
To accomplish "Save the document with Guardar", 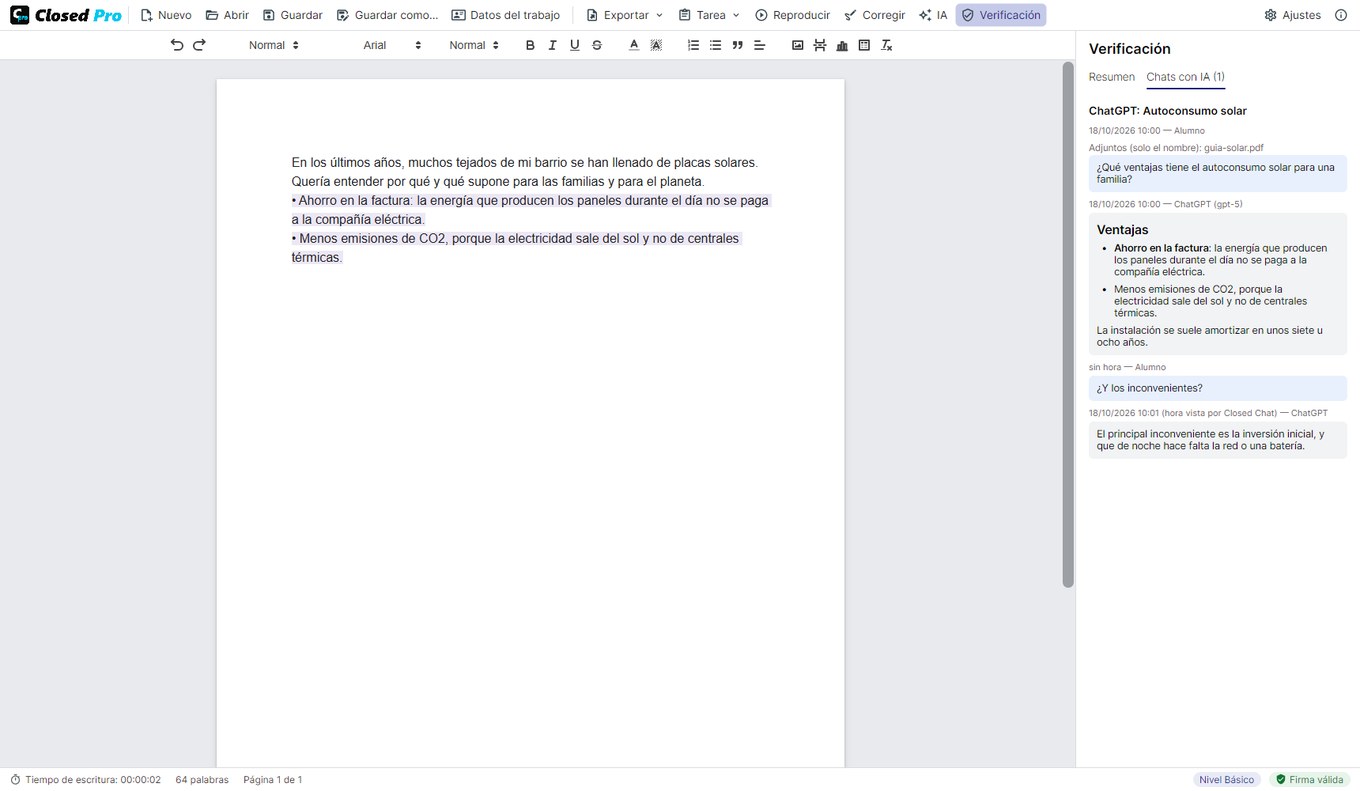I will click(292, 15).
